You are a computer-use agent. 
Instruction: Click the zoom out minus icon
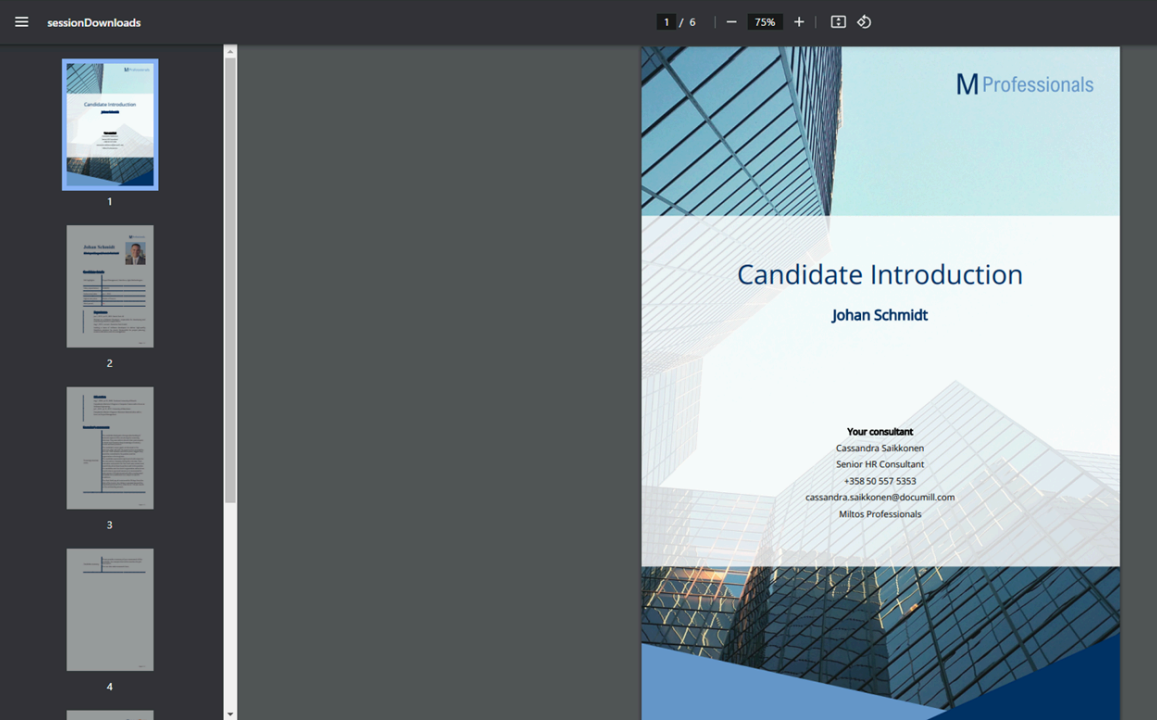coord(731,22)
